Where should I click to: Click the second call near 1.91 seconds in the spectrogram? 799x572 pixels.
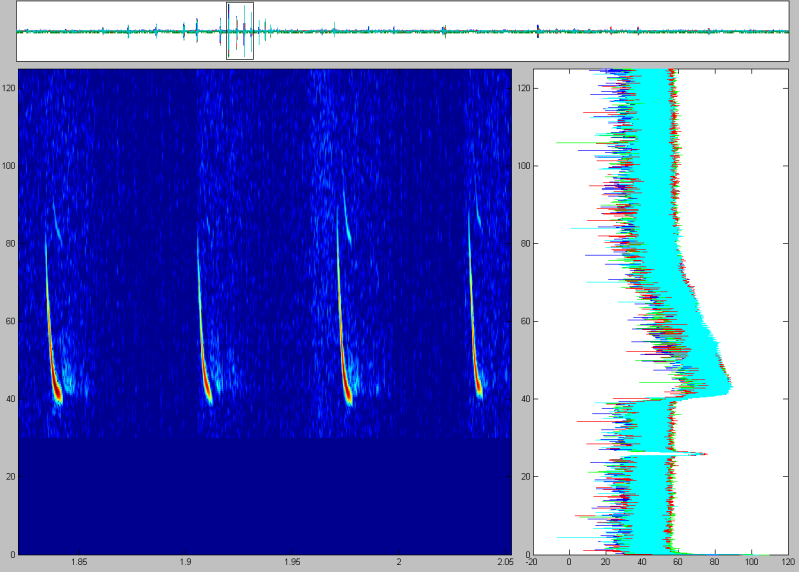point(204,319)
